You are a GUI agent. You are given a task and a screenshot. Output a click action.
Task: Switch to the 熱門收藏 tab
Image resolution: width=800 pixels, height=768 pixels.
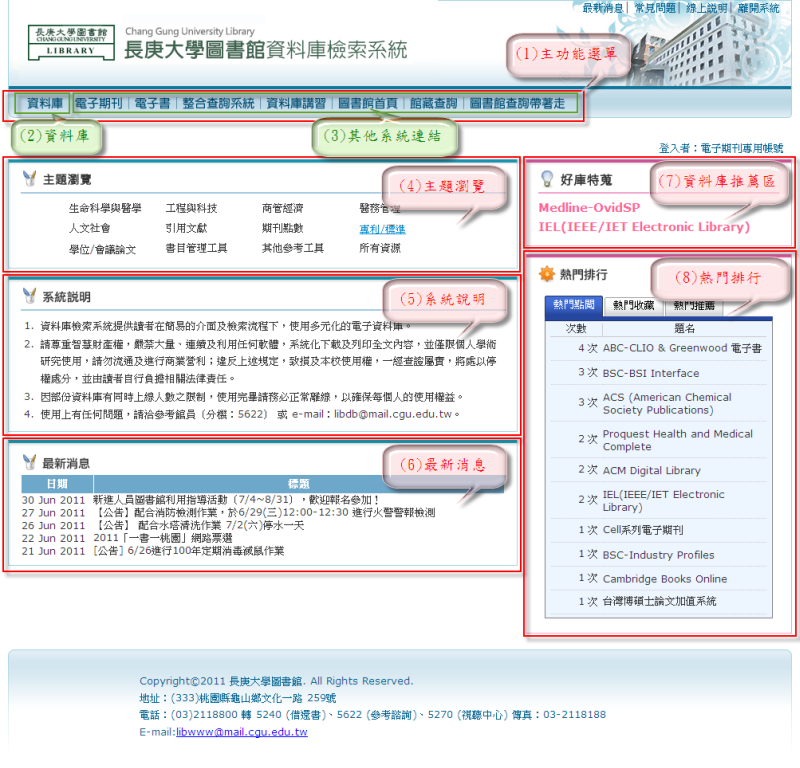point(634,306)
